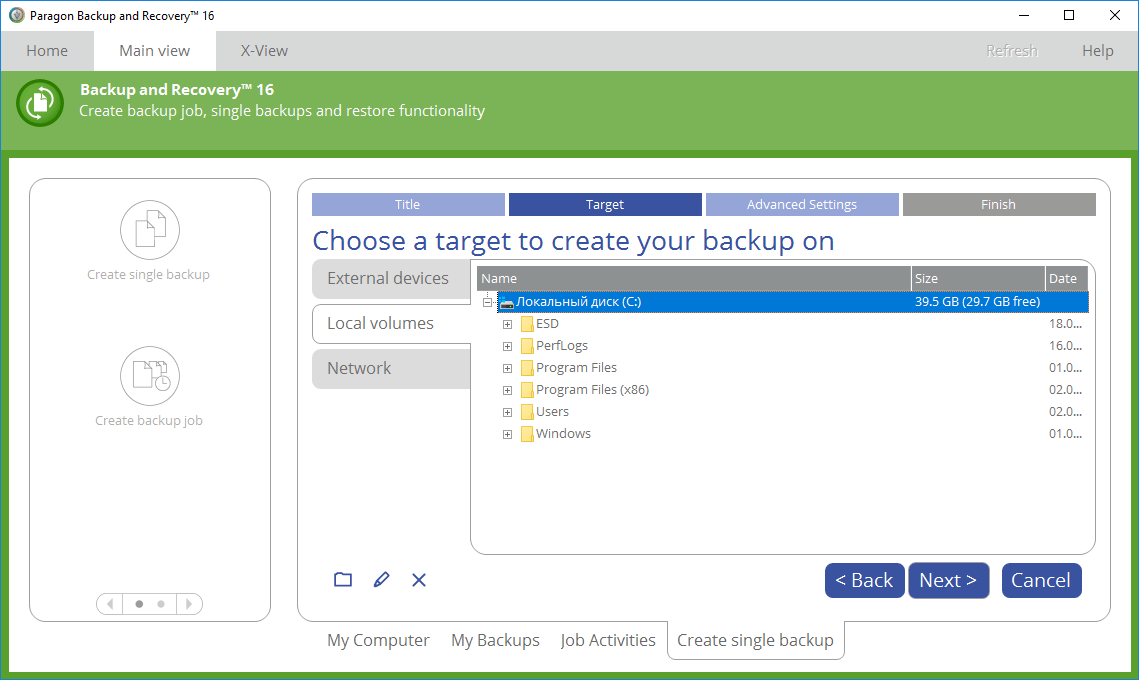Image resolution: width=1139 pixels, height=680 pixels.
Task: Cancel the backup wizard
Action: (x=1042, y=580)
